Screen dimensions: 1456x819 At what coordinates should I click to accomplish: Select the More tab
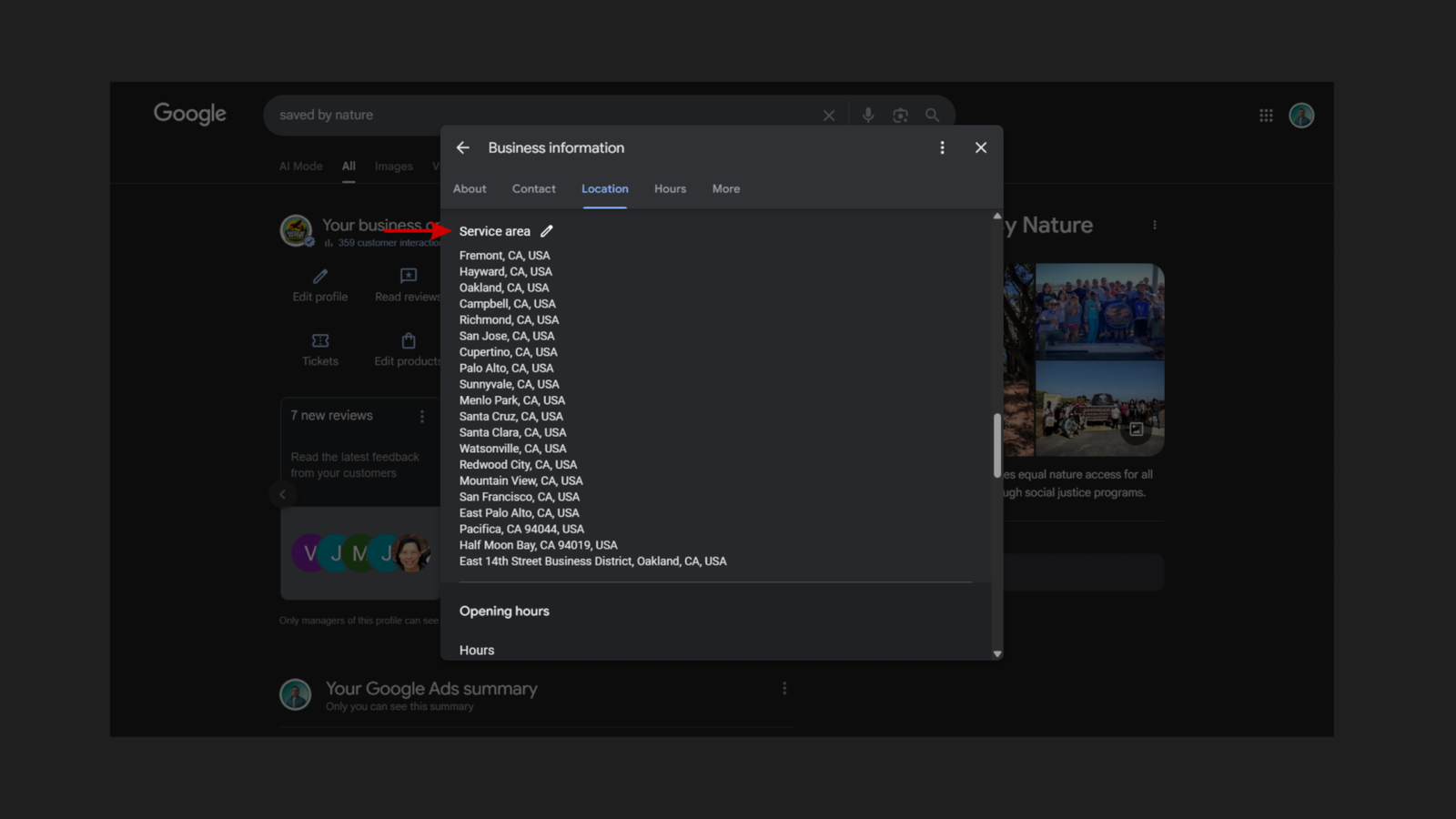(x=725, y=189)
